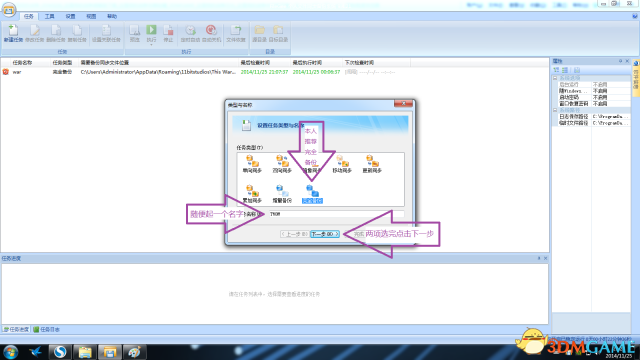Viewport: 640px width, 360px height.
Task: Open the 工具 ribbon tab
Action: click(x=49, y=16)
